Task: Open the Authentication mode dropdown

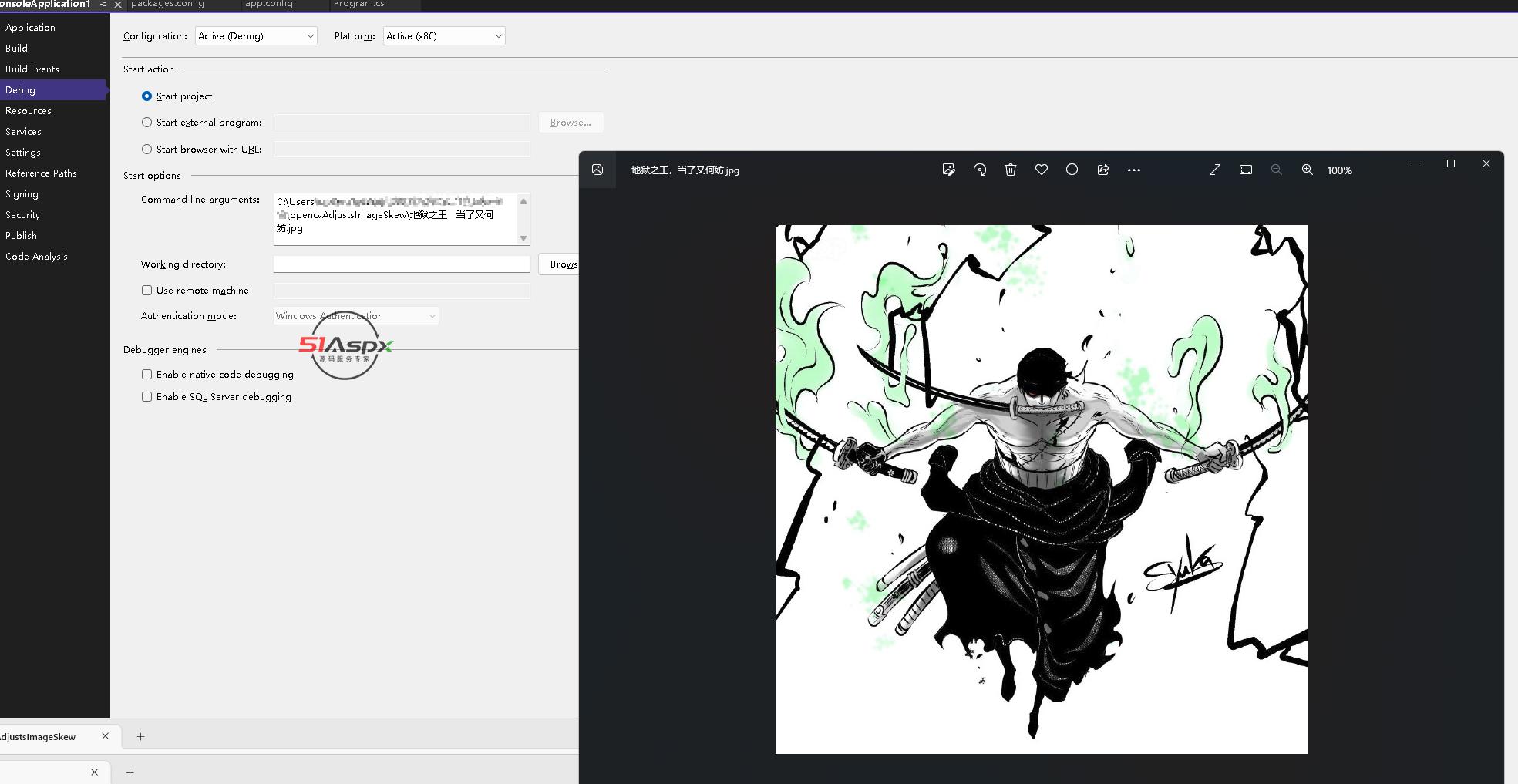Action: point(356,316)
